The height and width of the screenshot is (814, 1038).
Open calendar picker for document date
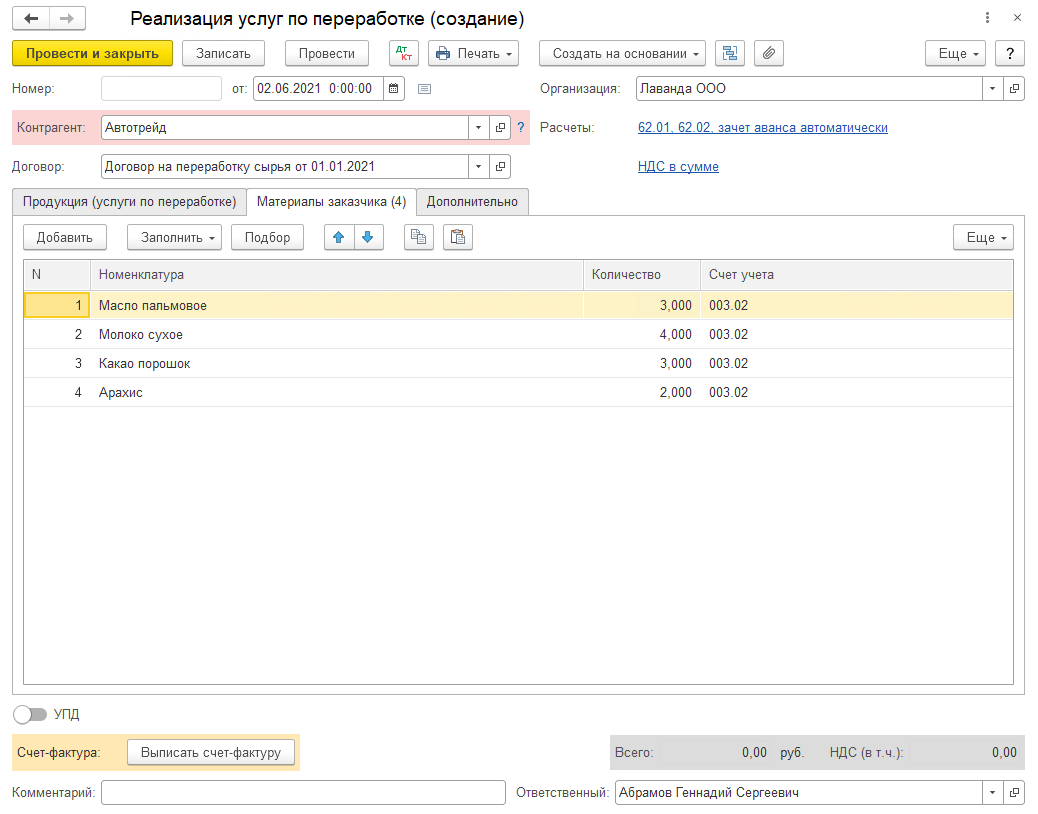click(393, 89)
